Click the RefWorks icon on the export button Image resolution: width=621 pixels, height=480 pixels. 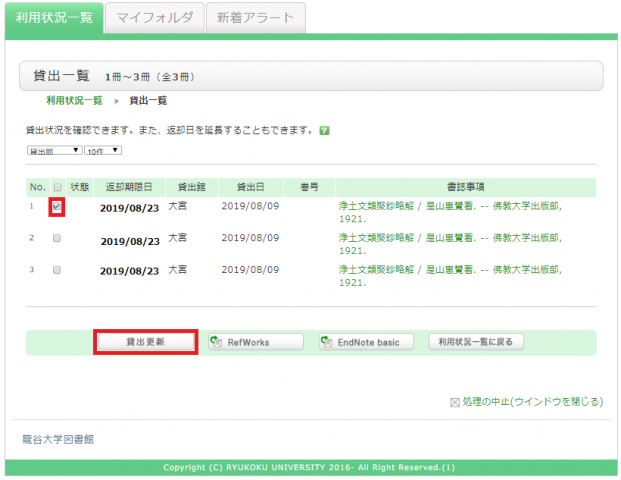click(216, 342)
